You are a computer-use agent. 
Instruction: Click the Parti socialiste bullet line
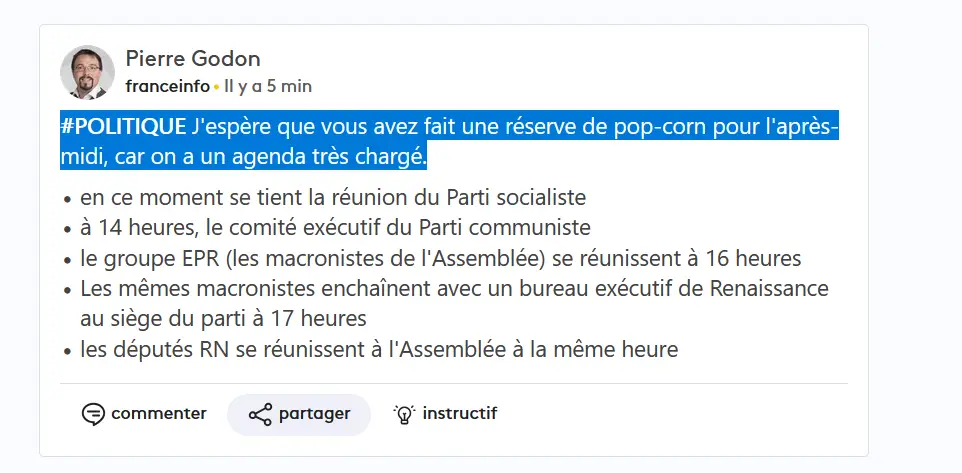pyautogui.click(x=332, y=196)
